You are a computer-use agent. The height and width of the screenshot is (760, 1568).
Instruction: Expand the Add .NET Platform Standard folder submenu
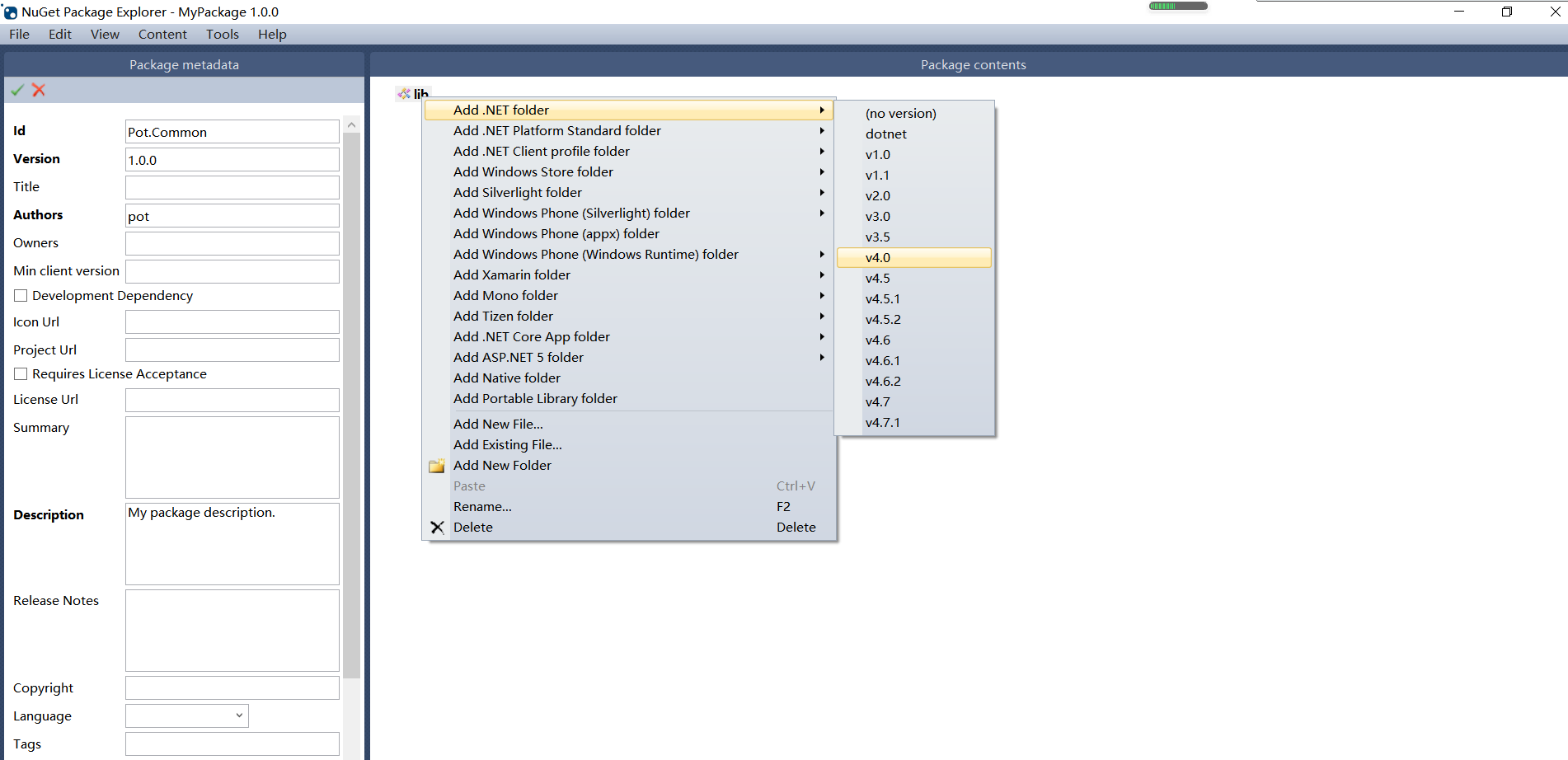click(x=629, y=131)
